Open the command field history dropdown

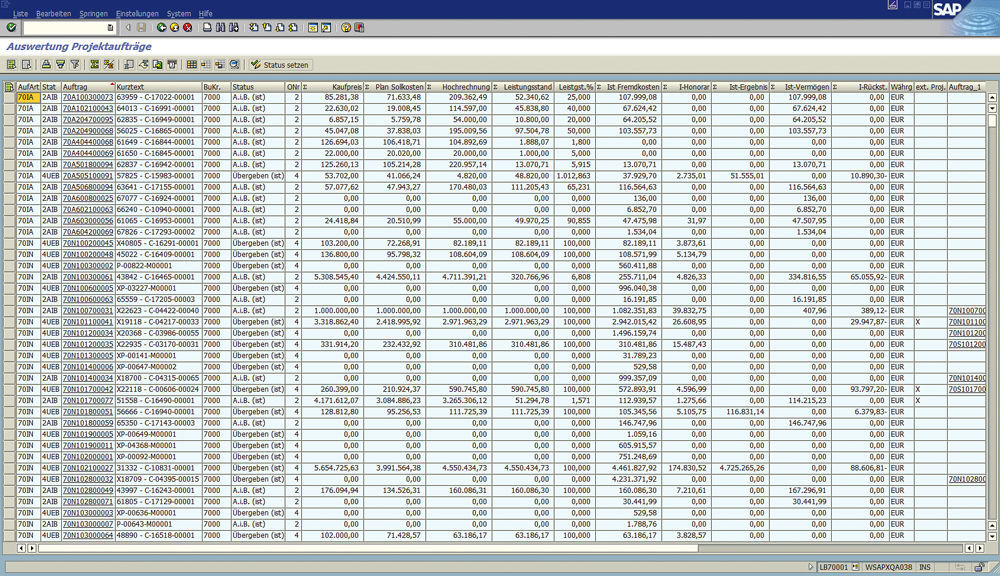pos(110,27)
